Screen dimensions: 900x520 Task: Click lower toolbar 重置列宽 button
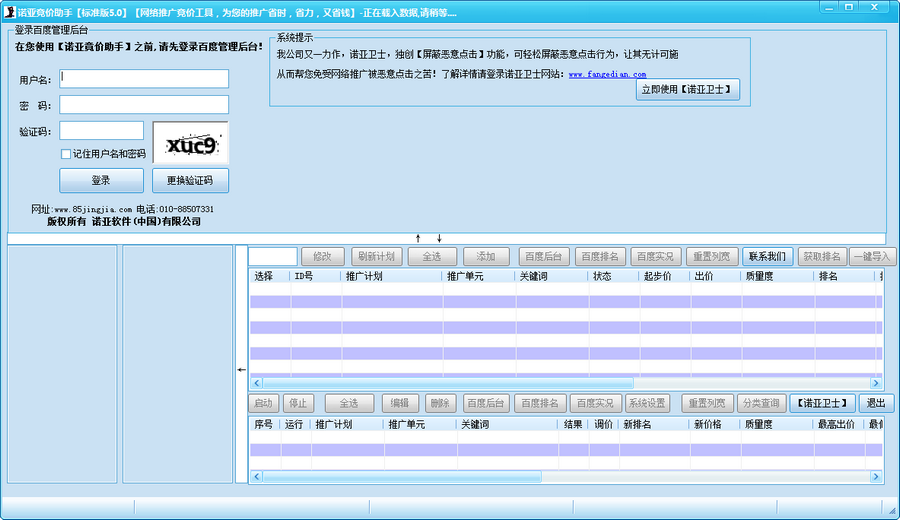707,403
